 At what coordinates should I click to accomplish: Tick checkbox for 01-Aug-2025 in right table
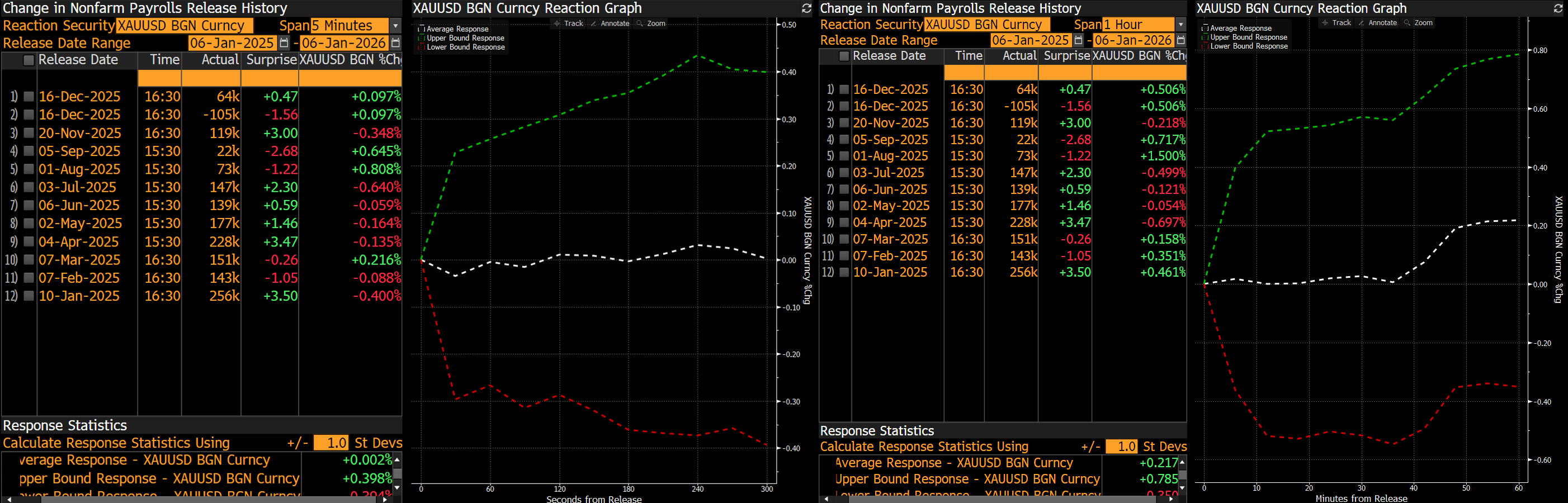point(844,156)
